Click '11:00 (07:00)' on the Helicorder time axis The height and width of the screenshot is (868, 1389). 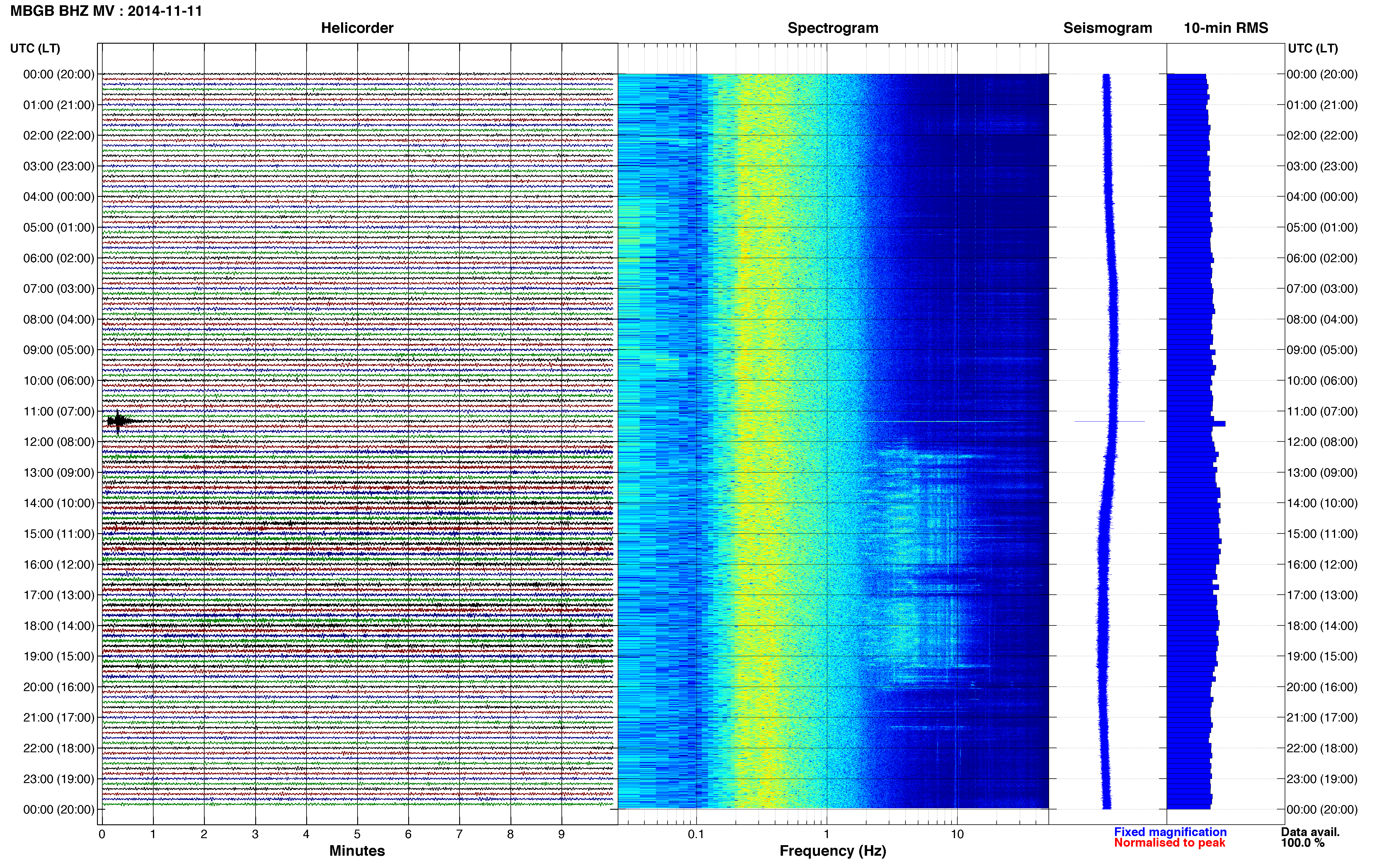tap(59, 412)
